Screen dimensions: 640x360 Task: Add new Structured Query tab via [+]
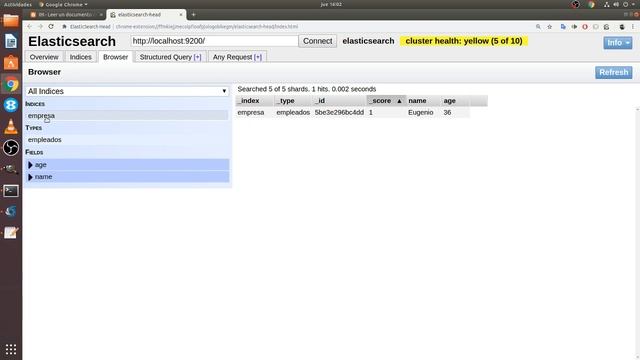[198, 57]
